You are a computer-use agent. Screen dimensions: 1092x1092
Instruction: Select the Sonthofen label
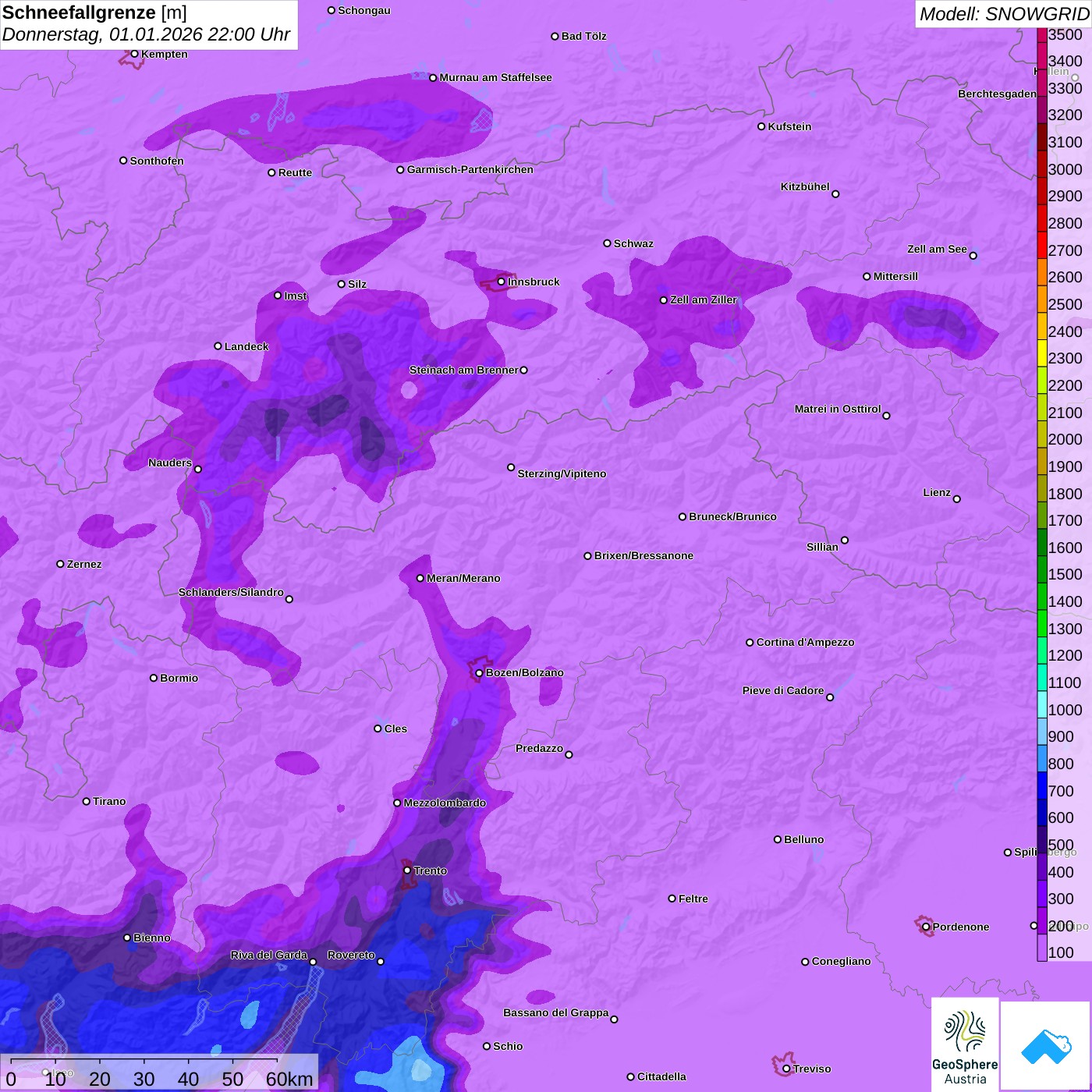click(157, 161)
